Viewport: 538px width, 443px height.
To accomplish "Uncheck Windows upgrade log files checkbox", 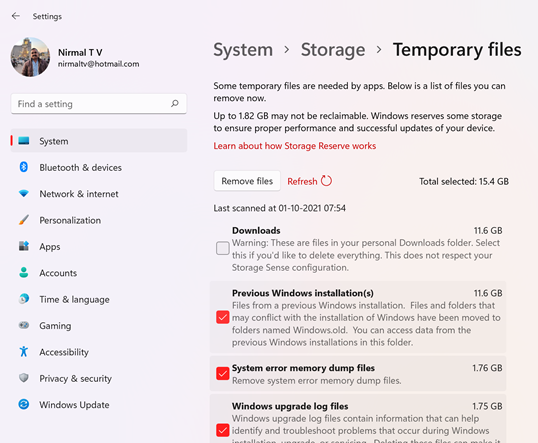I will pyautogui.click(x=223, y=430).
